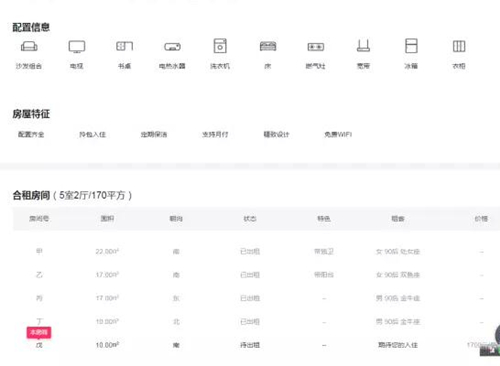Viewport: 500px width, 366px height.
Task: Click the electric water heater (电热水器) icon
Action: point(172,47)
